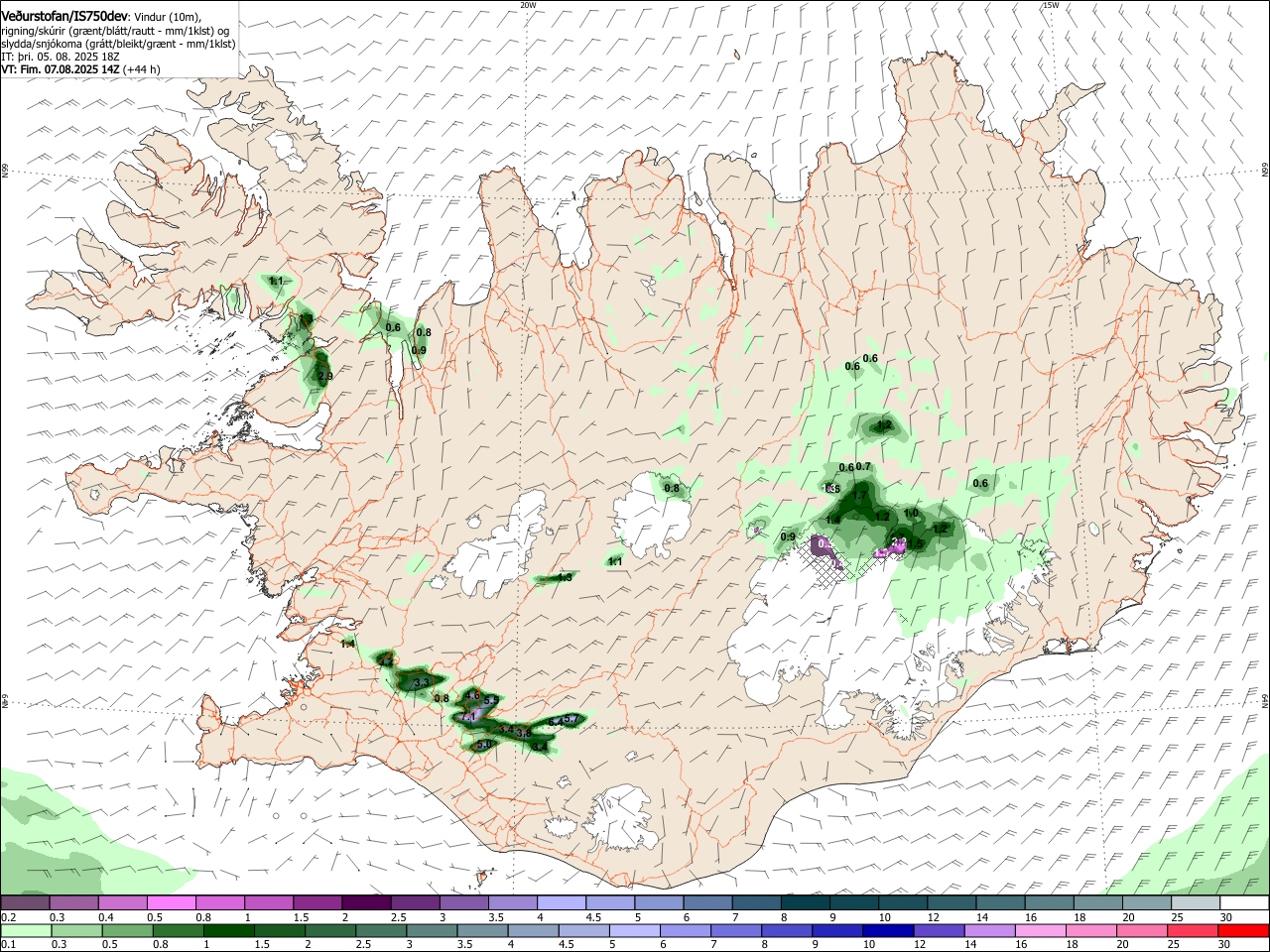The image size is (1270, 952).
Task: Select lower legend swatch between 2 and 2.5
Action: (x=331, y=930)
